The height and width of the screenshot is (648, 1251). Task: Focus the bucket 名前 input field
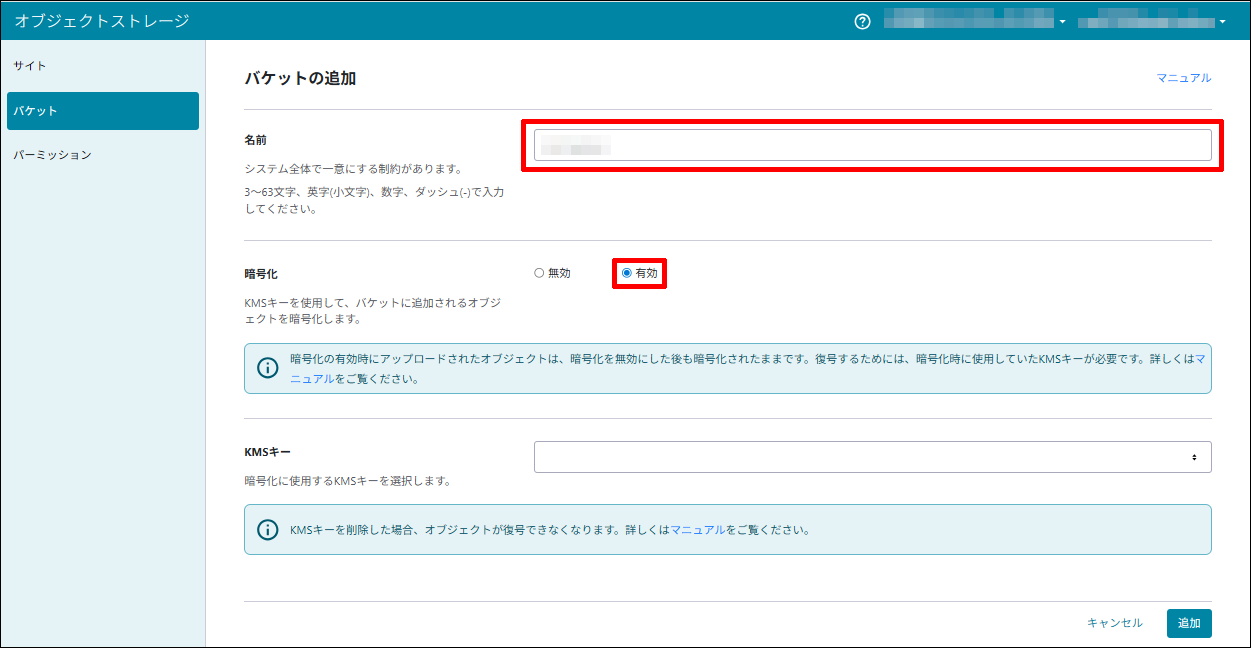872,146
